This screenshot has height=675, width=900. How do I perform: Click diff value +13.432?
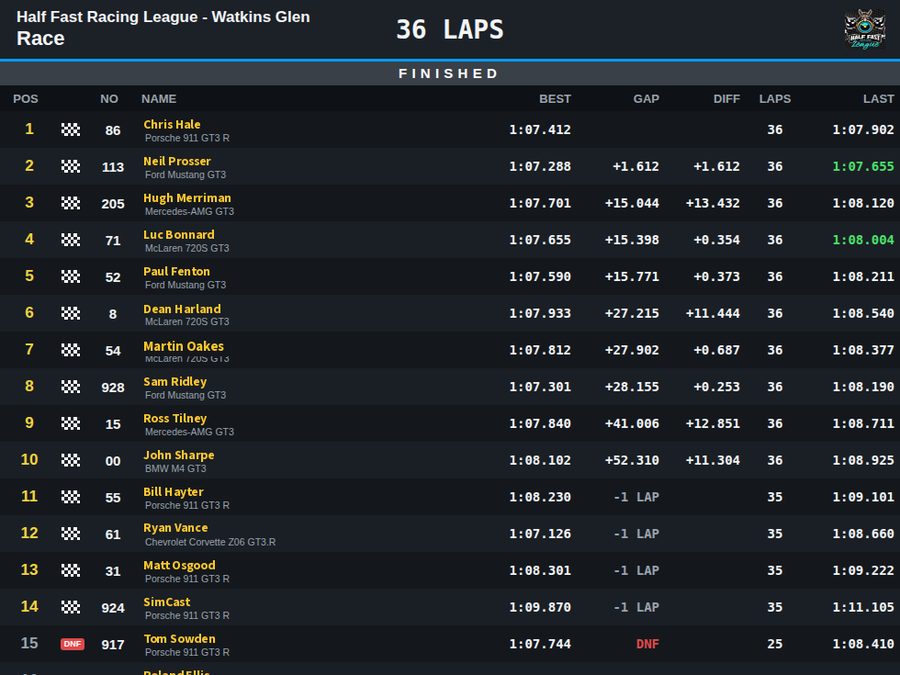coord(713,203)
